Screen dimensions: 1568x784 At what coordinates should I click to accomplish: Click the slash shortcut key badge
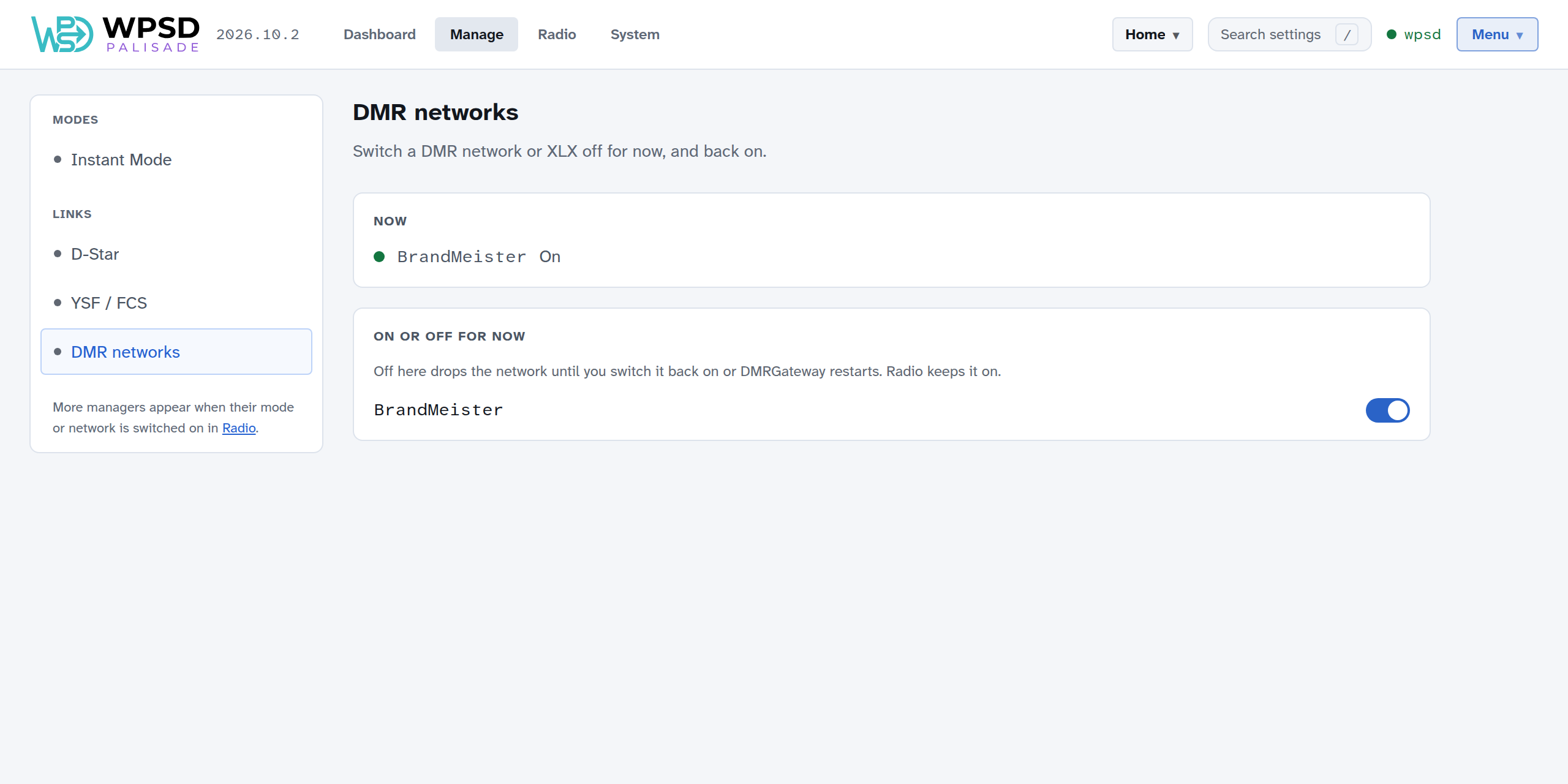1347,35
